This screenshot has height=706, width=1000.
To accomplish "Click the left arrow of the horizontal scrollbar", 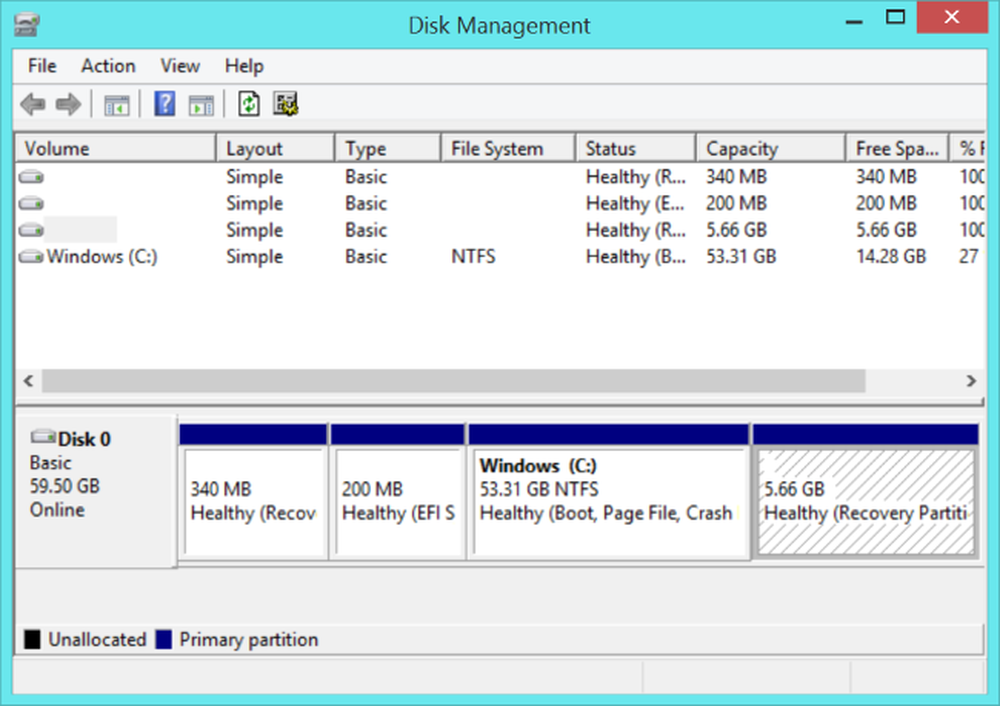I will (x=28, y=381).
